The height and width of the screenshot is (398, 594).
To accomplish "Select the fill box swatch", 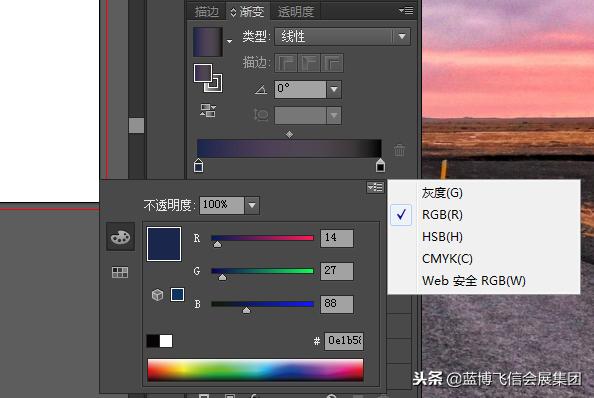I will (203, 73).
